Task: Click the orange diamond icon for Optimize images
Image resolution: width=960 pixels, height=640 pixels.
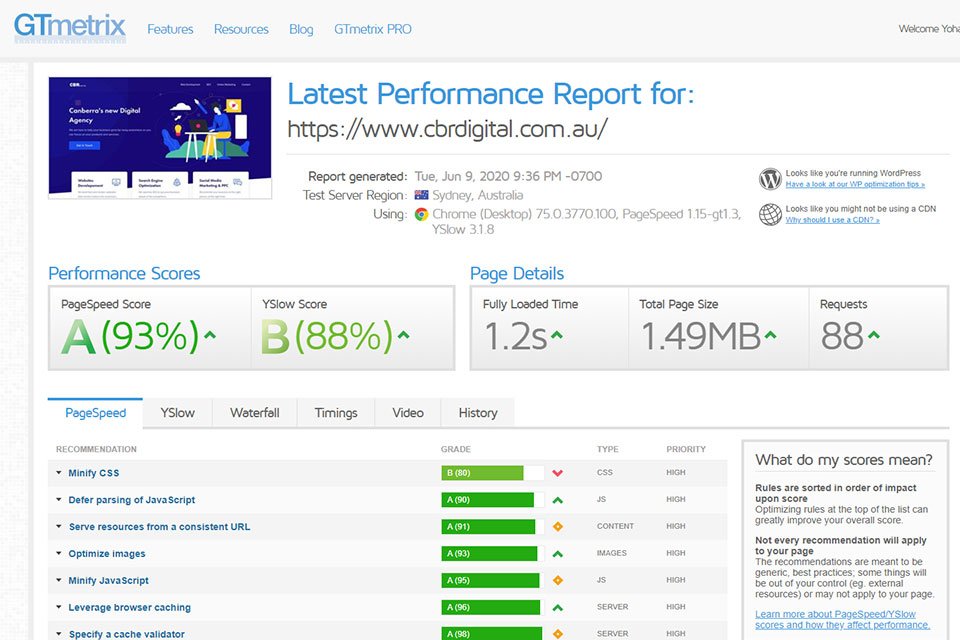Action: (558, 554)
